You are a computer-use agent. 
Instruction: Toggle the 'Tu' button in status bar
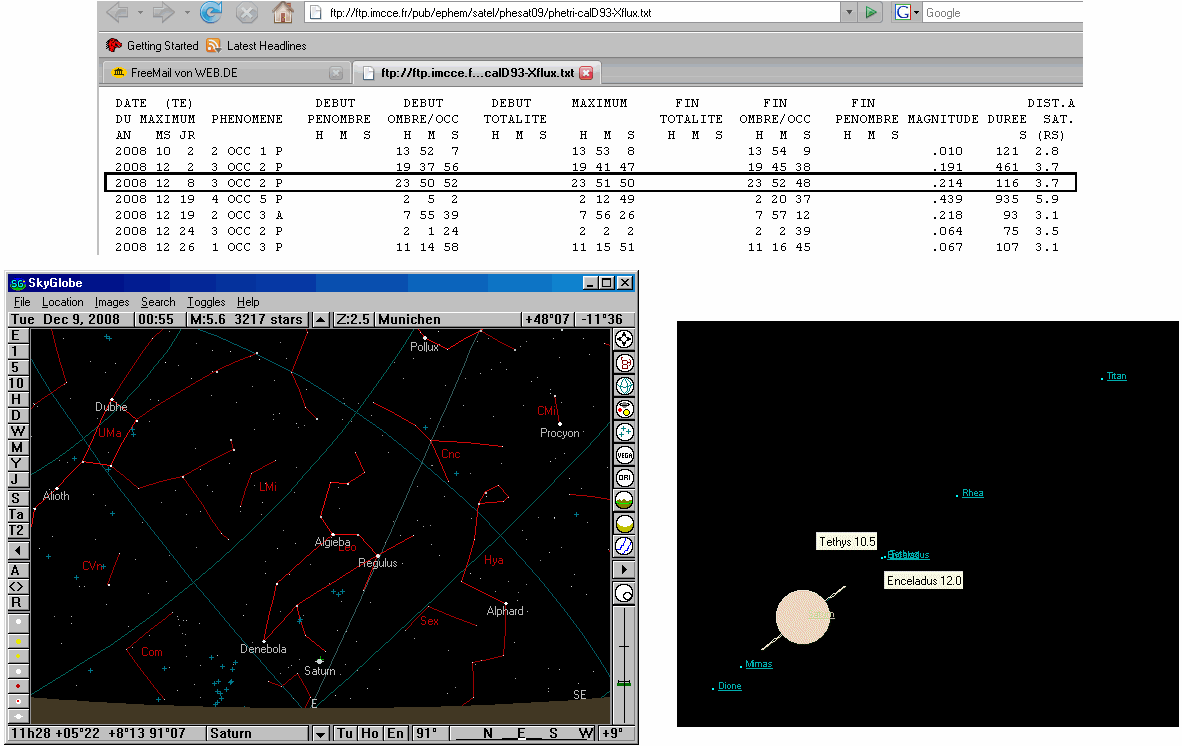click(345, 734)
